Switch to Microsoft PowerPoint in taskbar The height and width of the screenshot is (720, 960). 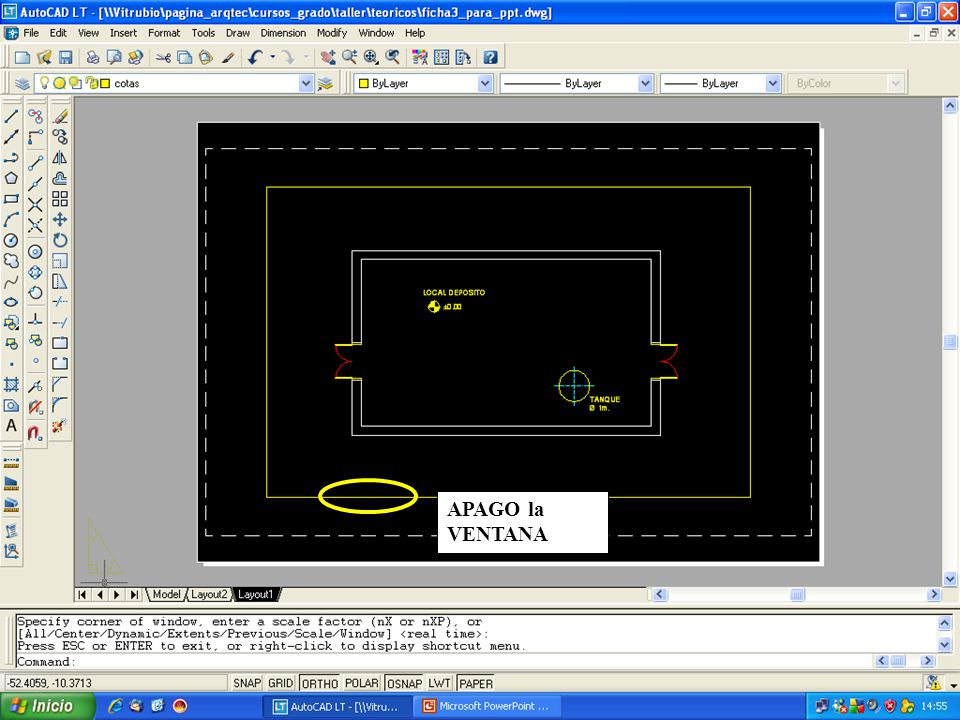coord(489,706)
